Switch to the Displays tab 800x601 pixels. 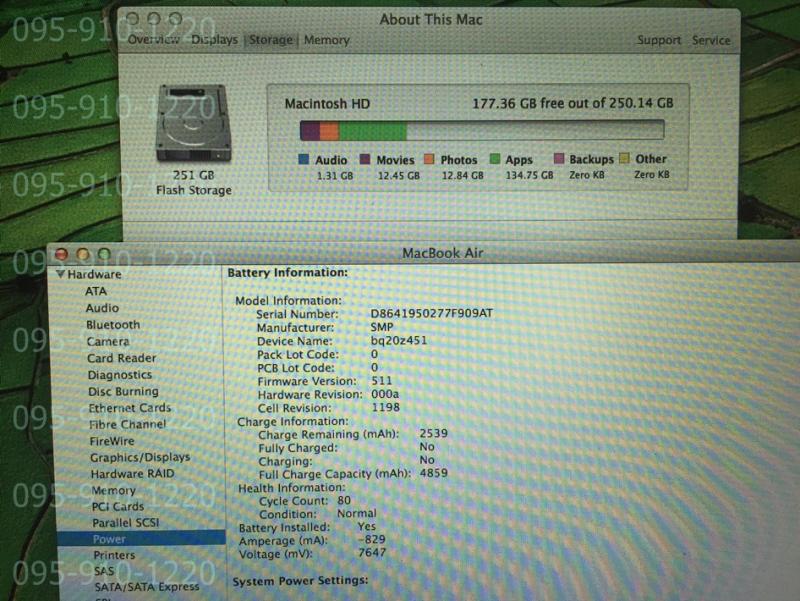[x=214, y=39]
